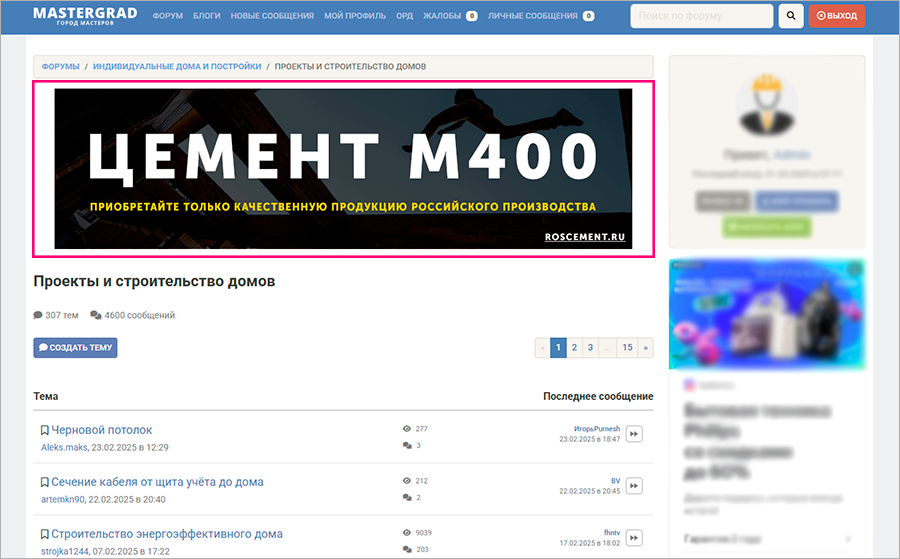The height and width of the screenshot is (559, 900).
Task: Click the 307 тем counter
Action: pos(56,315)
